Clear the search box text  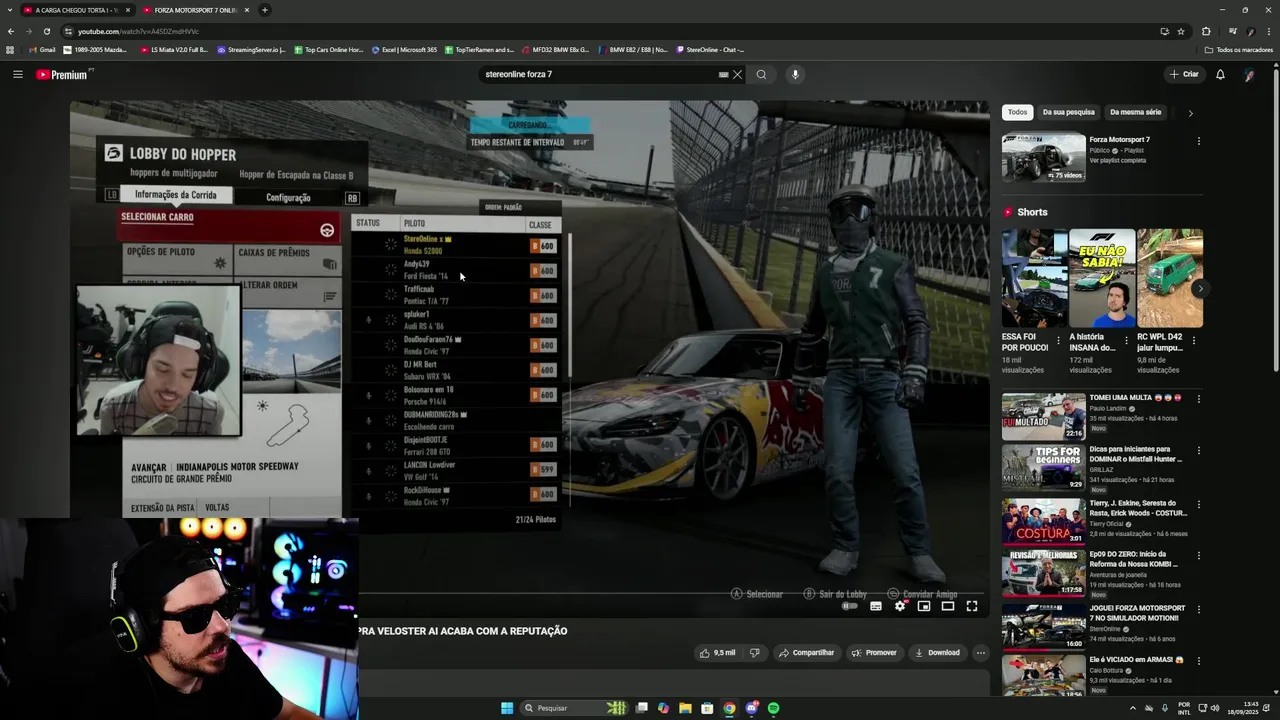click(x=738, y=74)
